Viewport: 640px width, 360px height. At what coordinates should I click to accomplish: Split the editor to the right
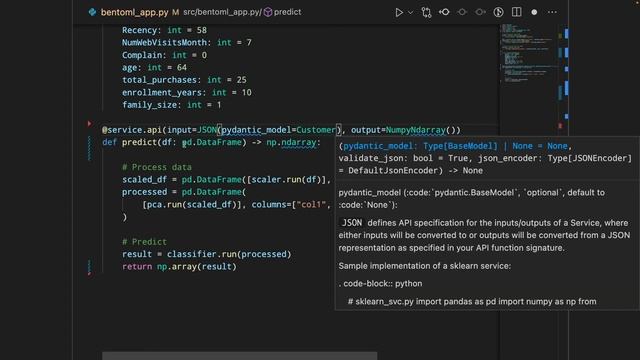[x=516, y=12]
